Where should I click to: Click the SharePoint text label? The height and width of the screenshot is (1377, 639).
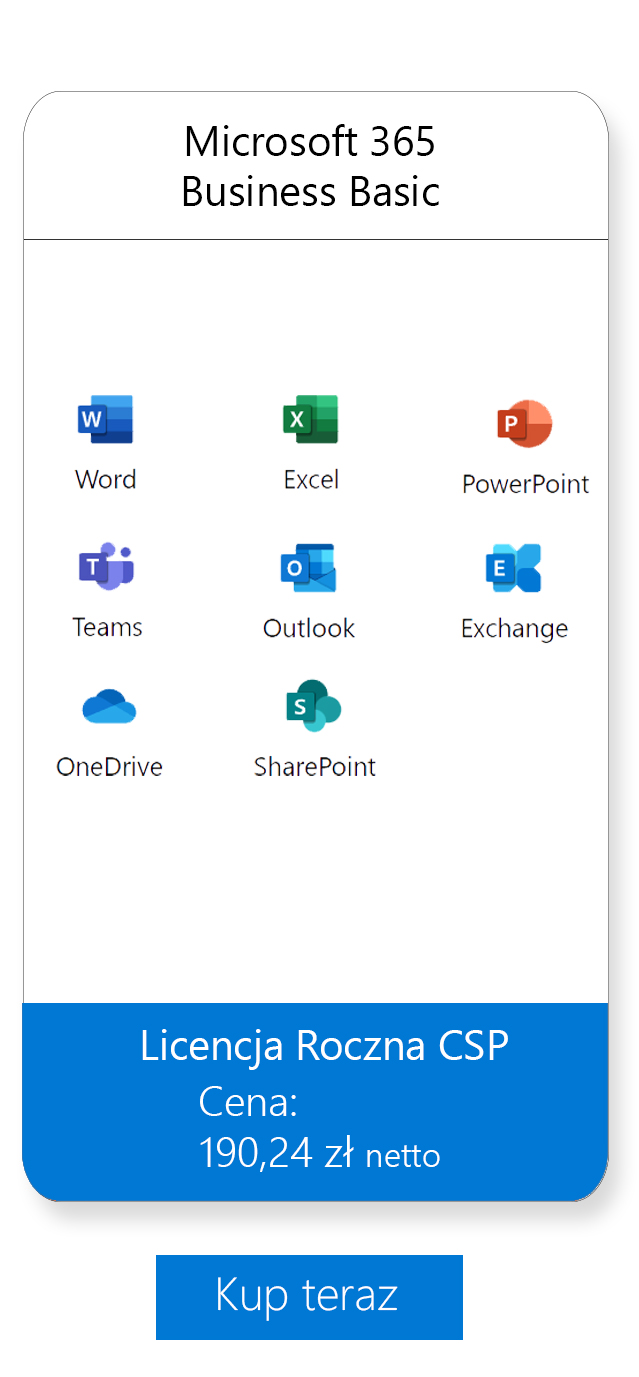[x=315, y=767]
